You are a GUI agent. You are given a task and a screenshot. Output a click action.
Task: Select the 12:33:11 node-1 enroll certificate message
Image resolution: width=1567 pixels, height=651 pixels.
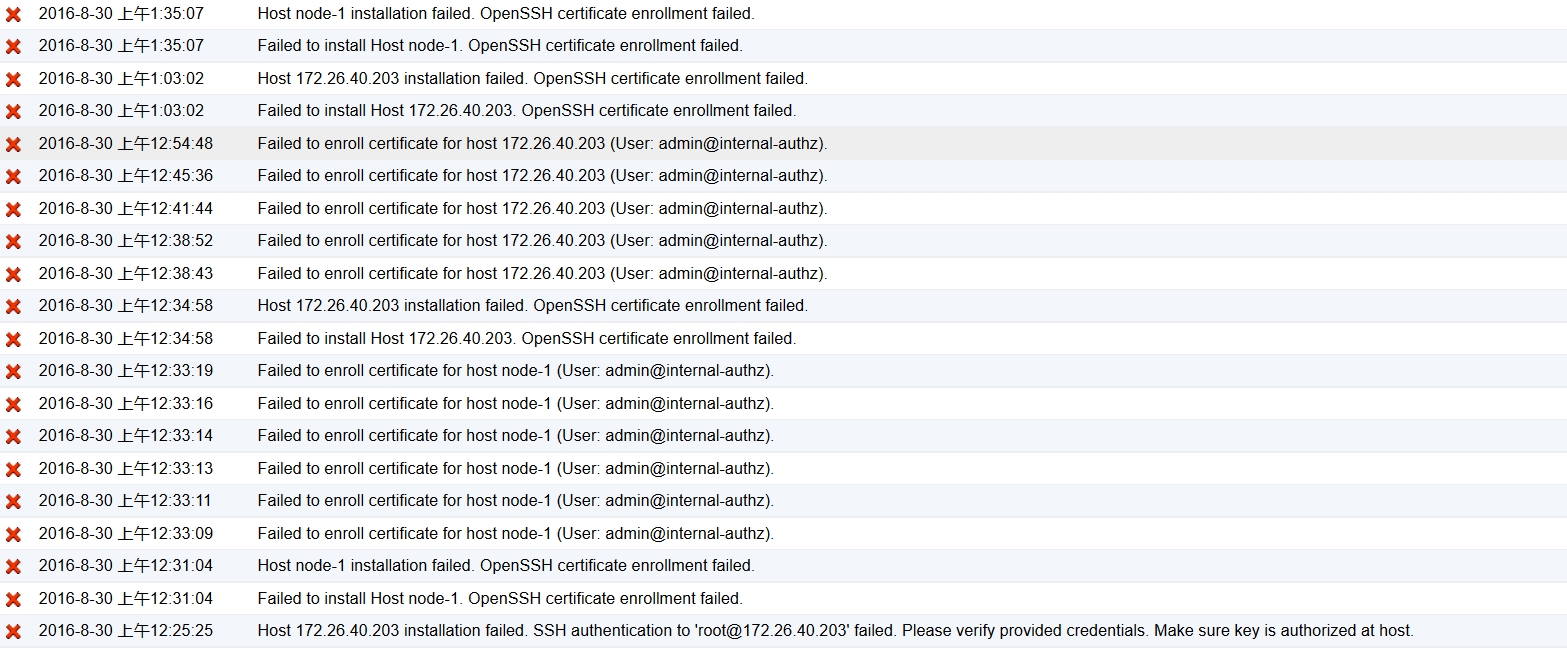(515, 501)
